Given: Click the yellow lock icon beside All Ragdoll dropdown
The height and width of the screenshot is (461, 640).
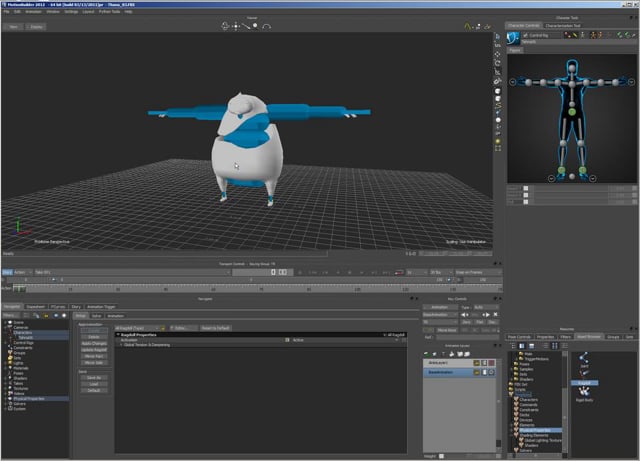Looking at the screenshot, I should click(x=162, y=328).
